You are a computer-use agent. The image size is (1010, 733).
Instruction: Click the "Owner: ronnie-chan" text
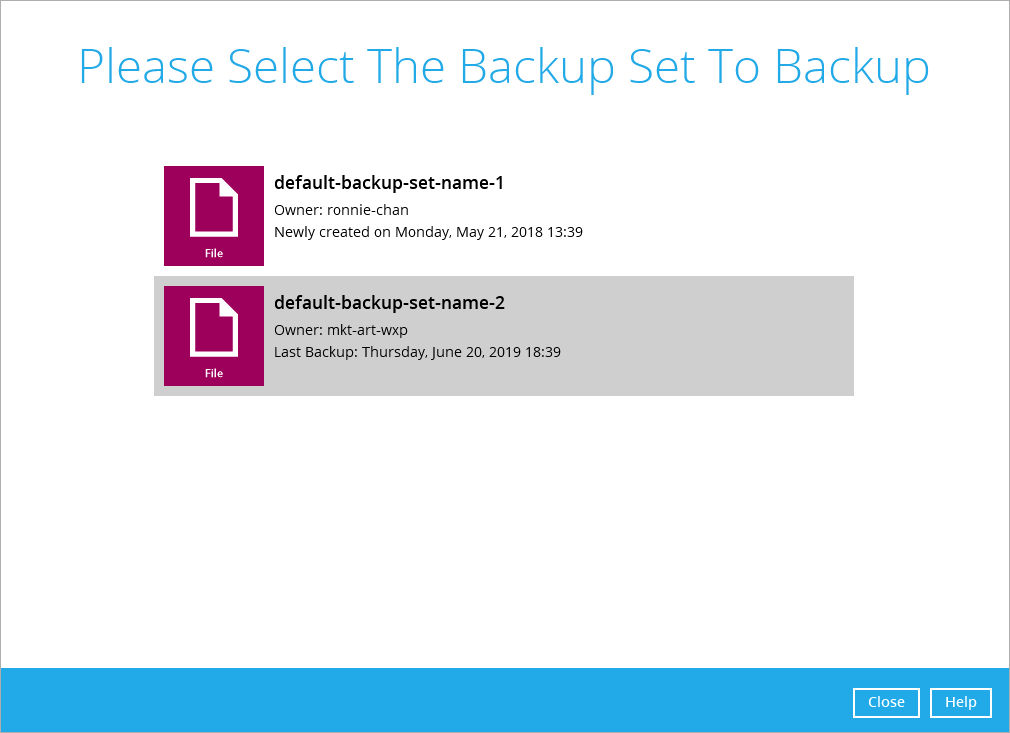pyautogui.click(x=341, y=210)
